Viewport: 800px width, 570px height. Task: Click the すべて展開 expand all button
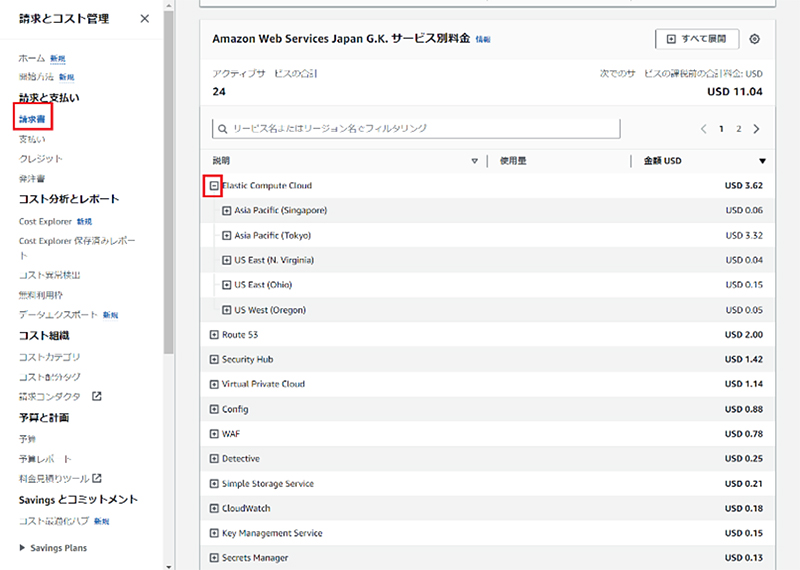(x=697, y=39)
